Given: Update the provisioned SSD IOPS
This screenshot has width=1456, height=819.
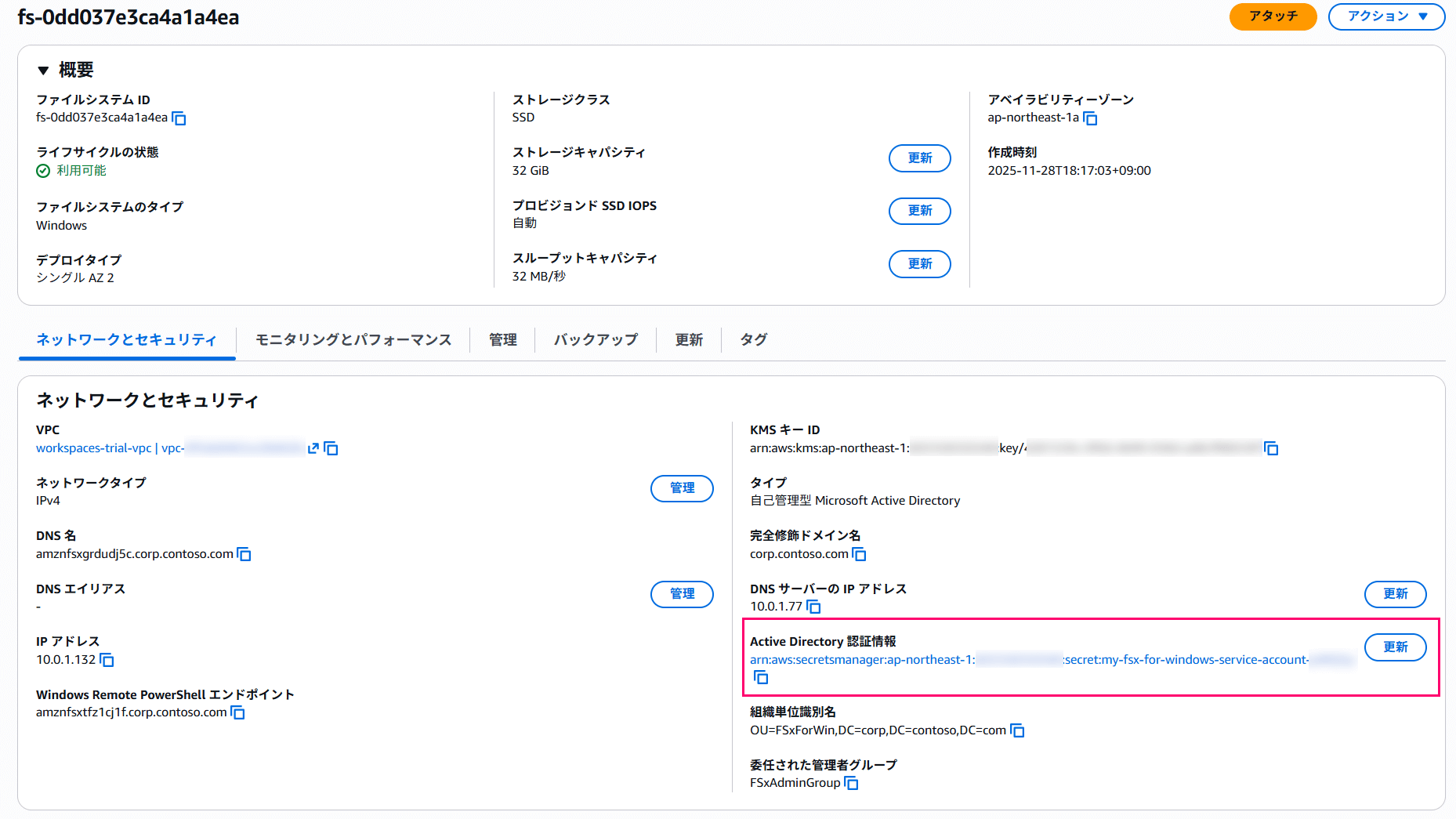Looking at the screenshot, I should [x=919, y=211].
